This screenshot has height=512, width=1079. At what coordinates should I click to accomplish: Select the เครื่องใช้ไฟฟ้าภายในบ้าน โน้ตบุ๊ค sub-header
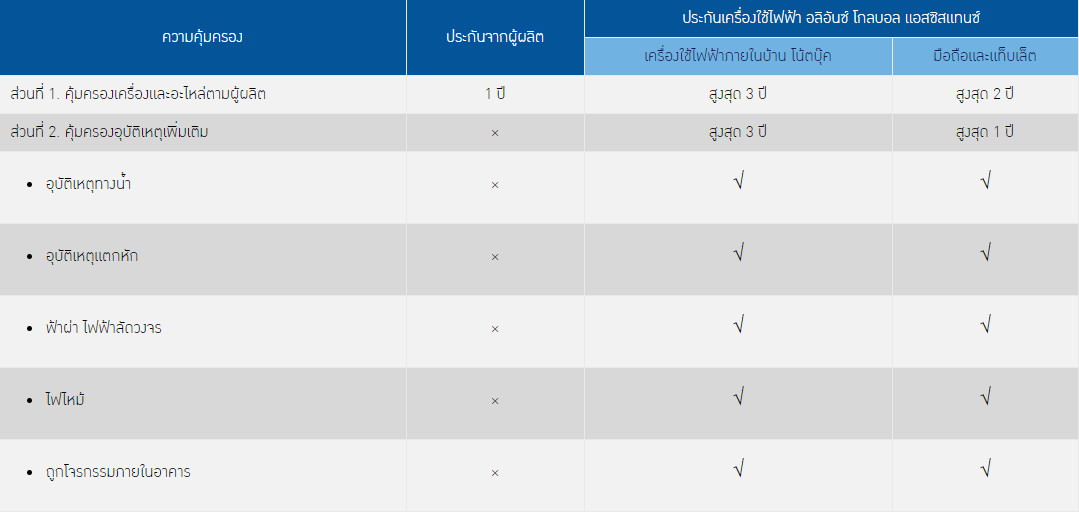tap(738, 56)
